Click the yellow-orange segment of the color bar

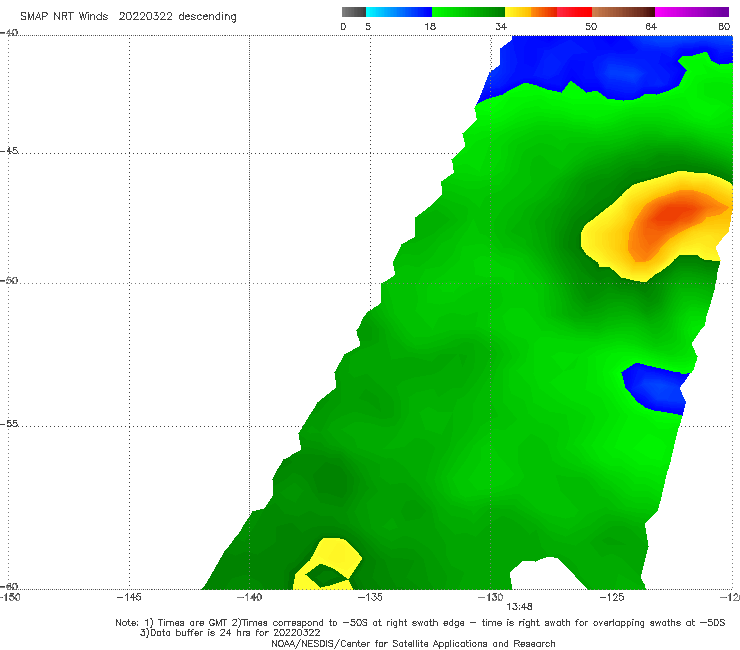[x=531, y=12]
